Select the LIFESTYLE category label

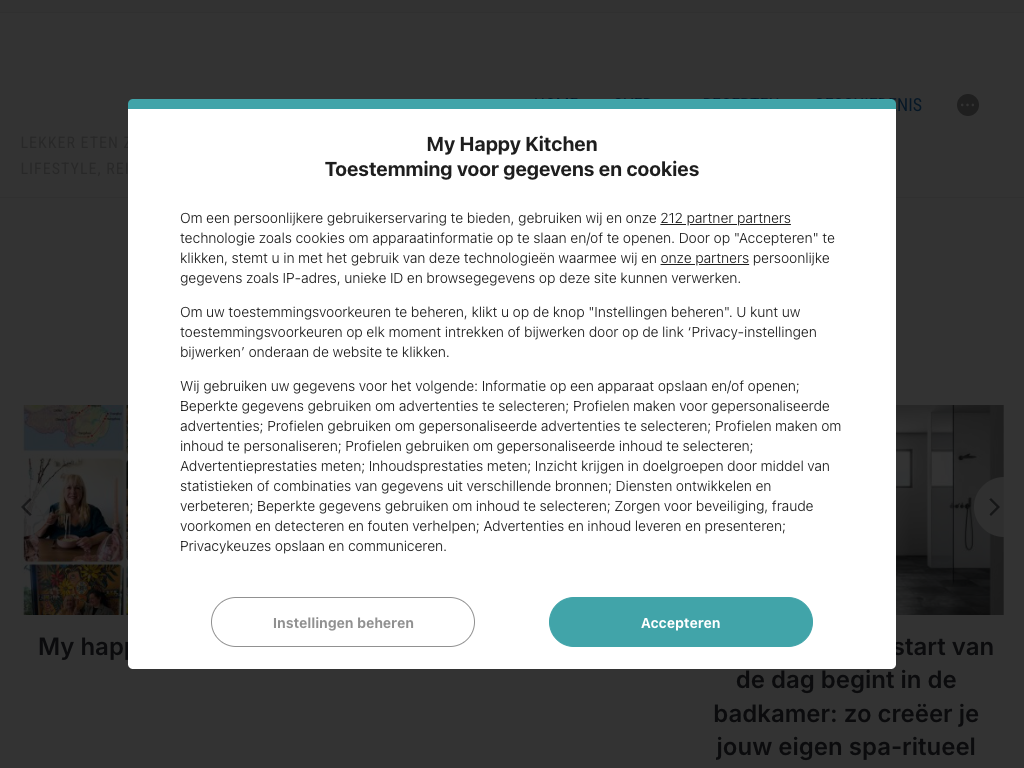58,169
